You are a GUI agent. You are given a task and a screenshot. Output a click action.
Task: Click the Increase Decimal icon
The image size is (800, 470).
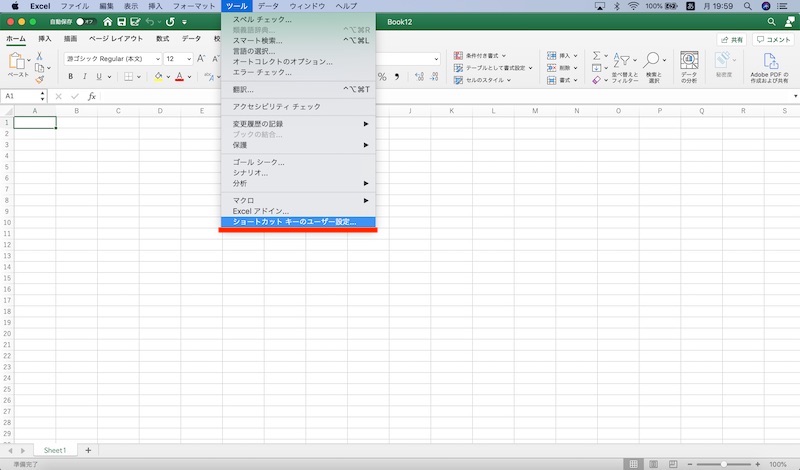pos(419,77)
